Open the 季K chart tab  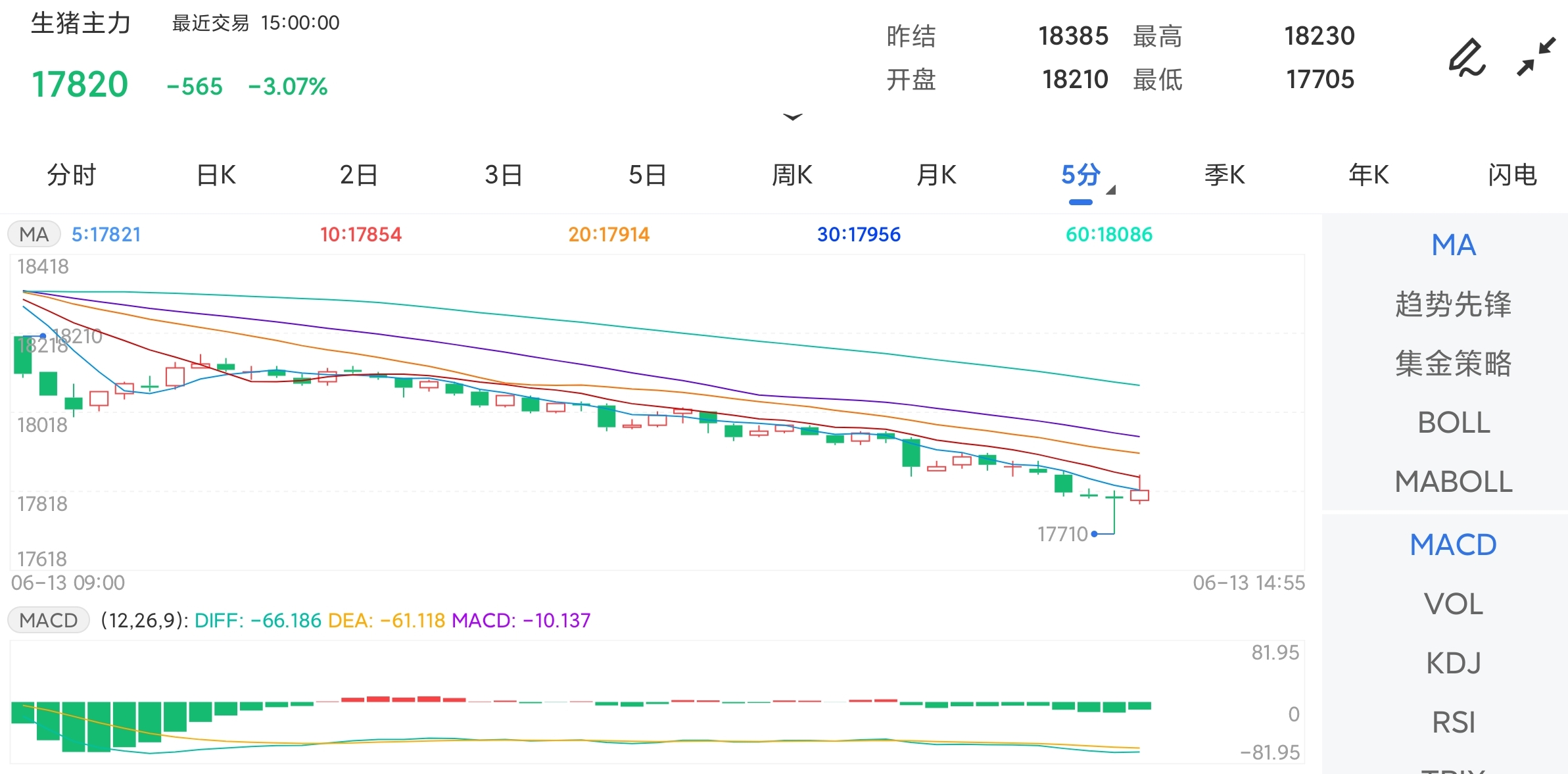pyautogui.click(x=1225, y=175)
